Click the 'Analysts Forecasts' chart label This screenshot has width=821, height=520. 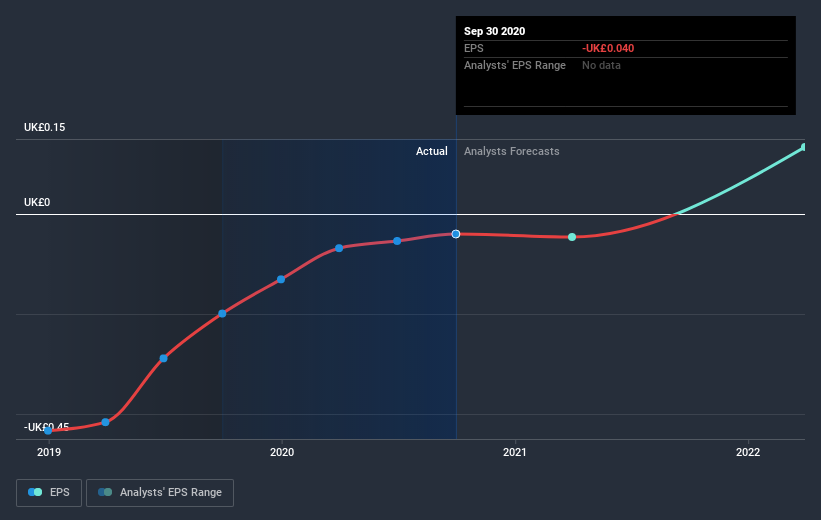[512, 151]
